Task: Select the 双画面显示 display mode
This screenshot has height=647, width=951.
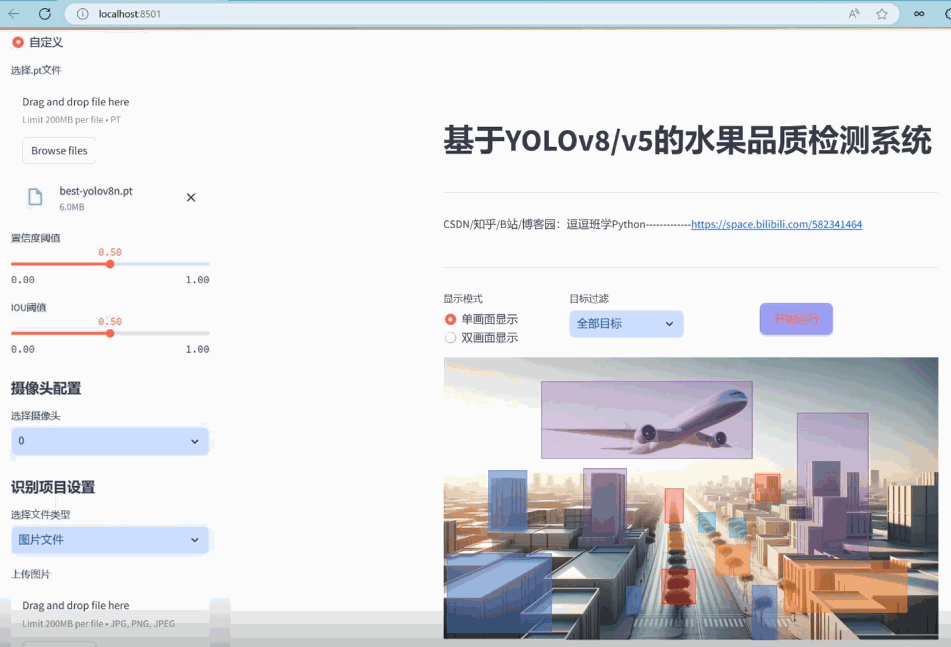Action: pos(450,337)
